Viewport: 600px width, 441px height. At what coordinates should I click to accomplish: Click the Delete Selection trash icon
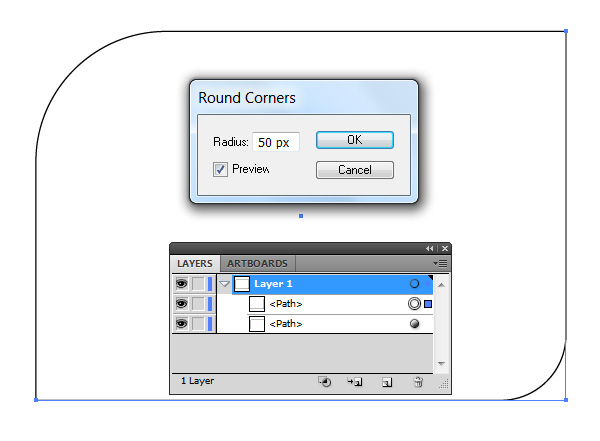pyautogui.click(x=418, y=382)
